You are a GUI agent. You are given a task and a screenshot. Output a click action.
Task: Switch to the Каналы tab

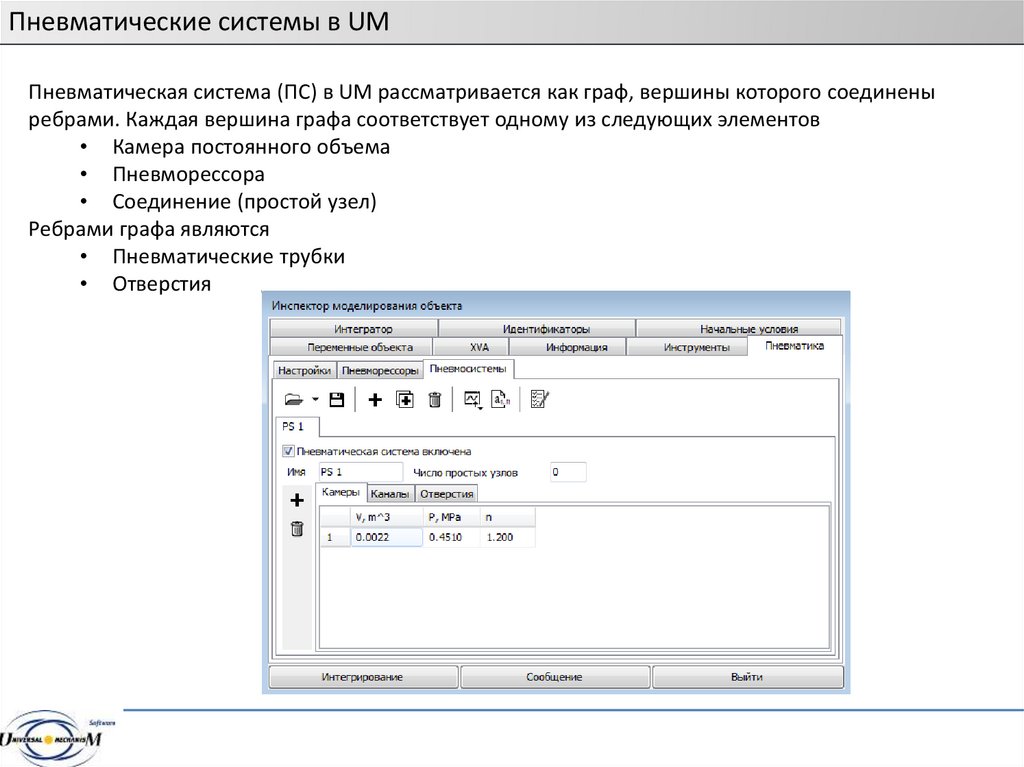click(x=390, y=494)
